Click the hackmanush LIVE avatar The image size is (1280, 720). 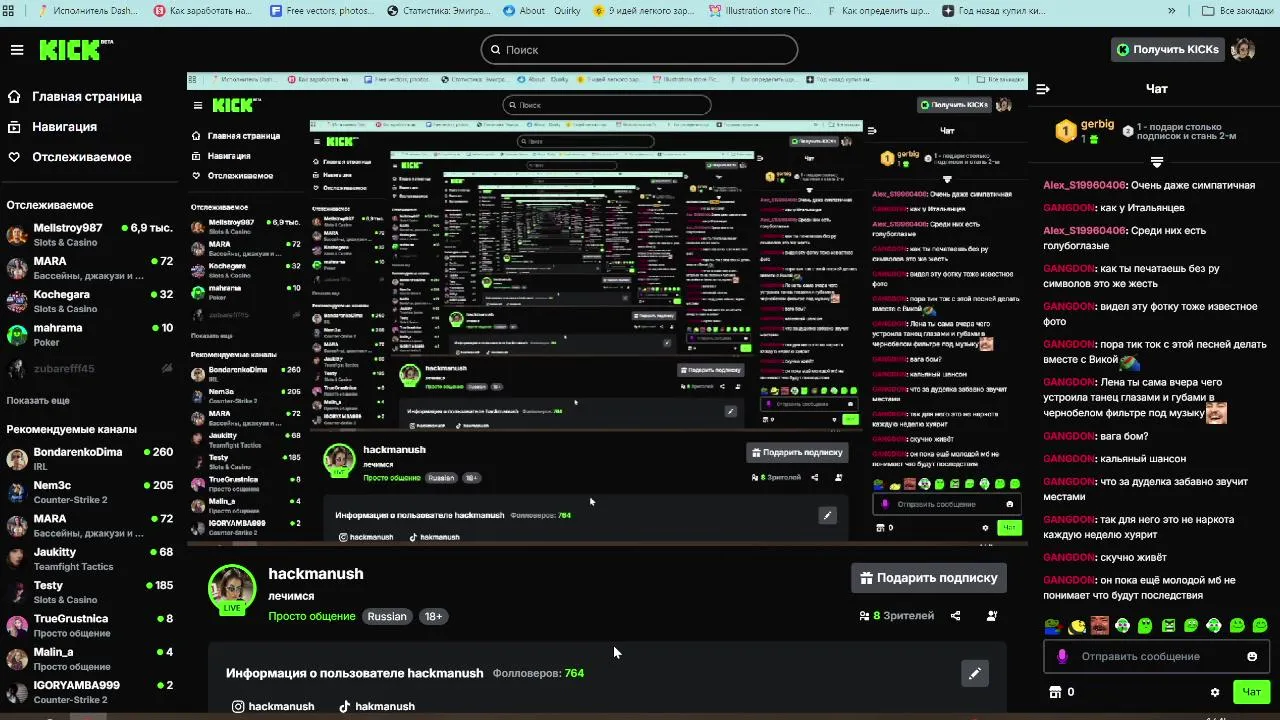[x=232, y=588]
